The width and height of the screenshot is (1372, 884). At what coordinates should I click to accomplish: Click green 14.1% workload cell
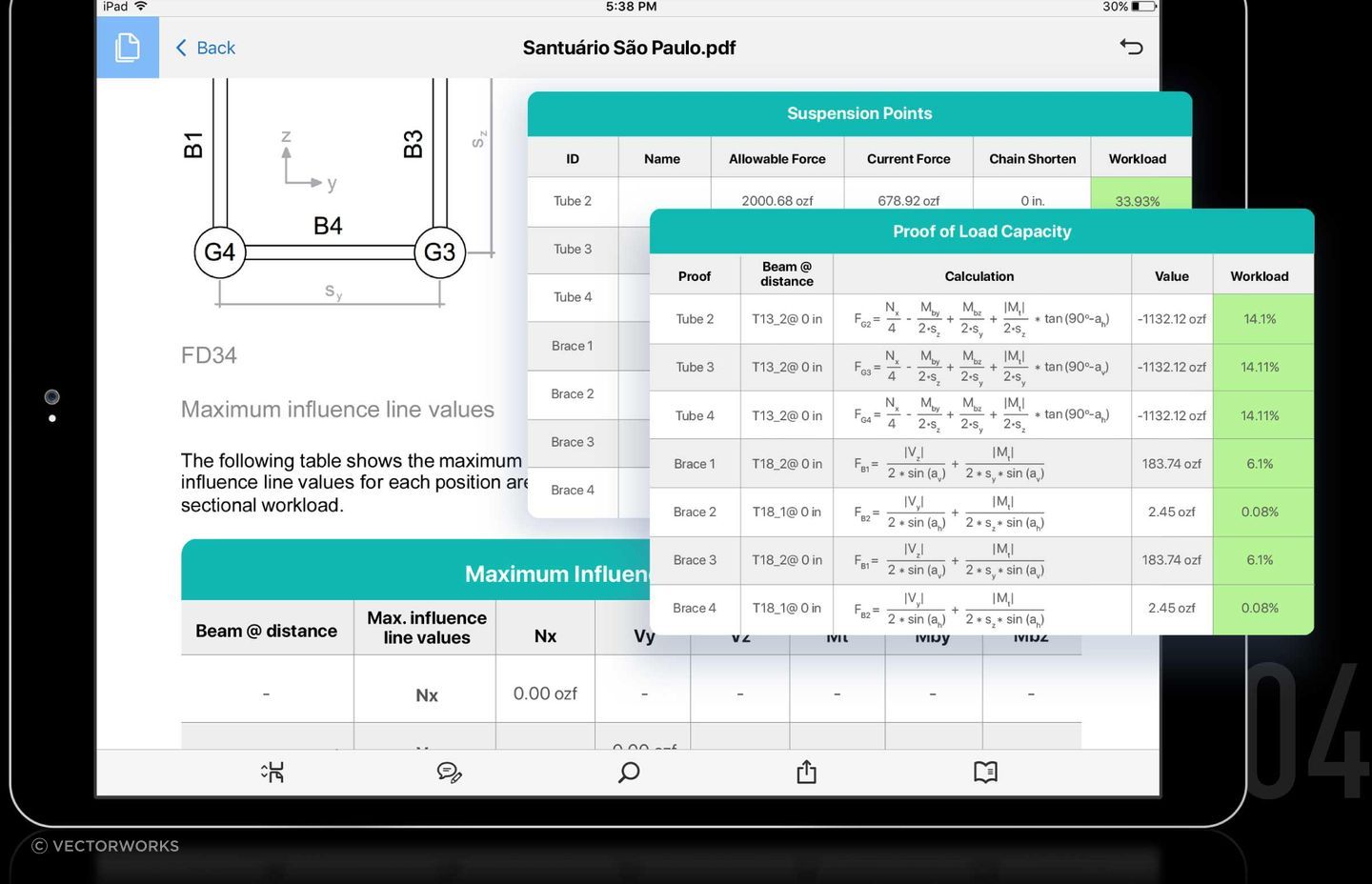pos(1259,319)
